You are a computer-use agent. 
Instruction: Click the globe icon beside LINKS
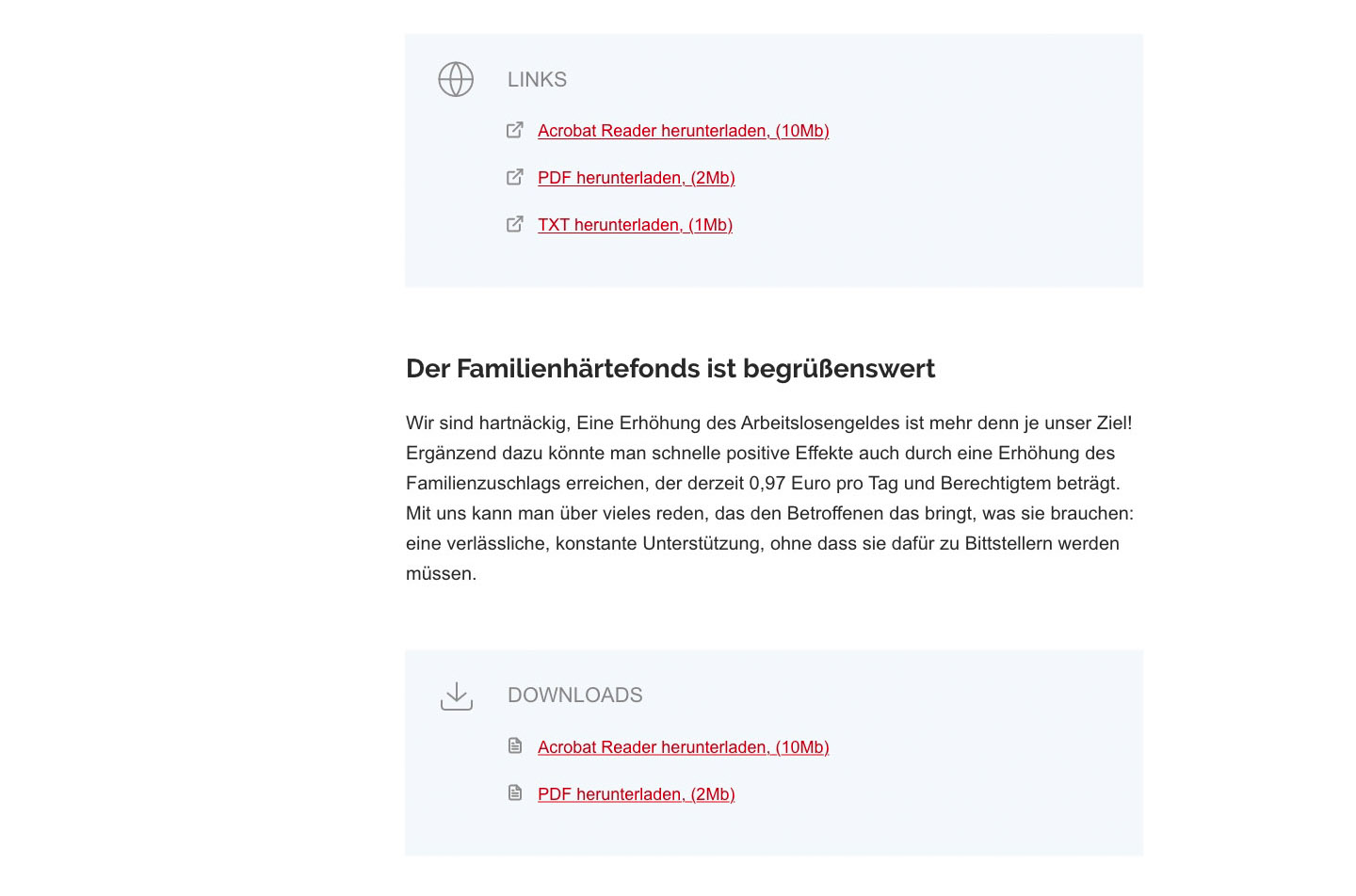click(x=456, y=79)
